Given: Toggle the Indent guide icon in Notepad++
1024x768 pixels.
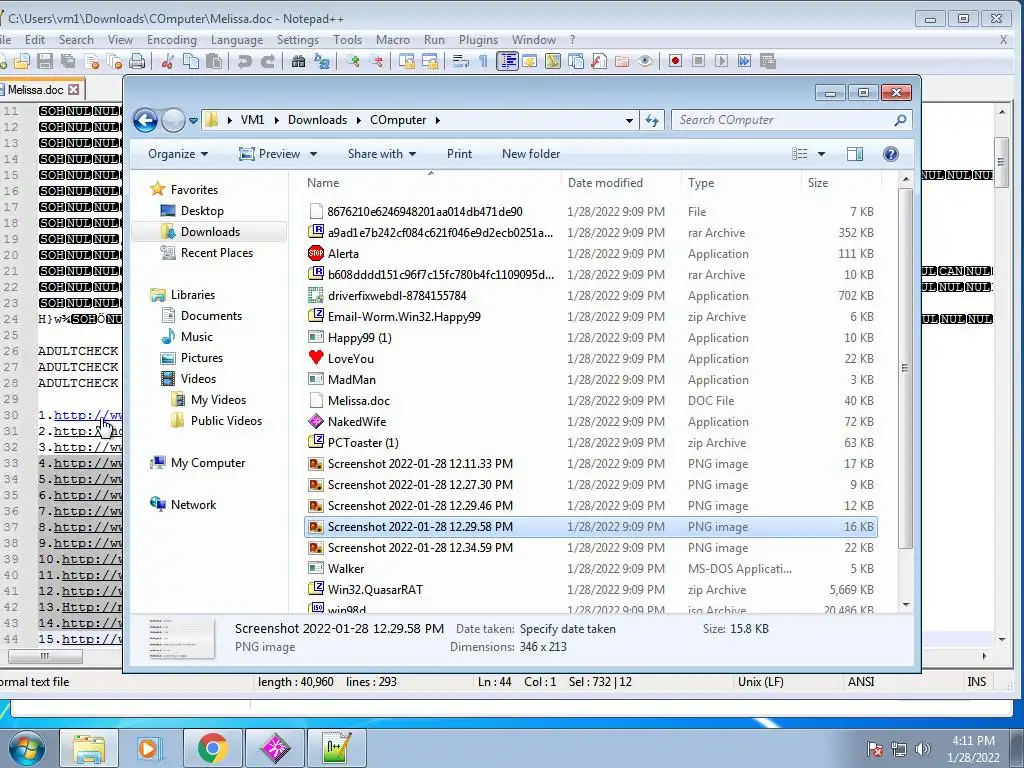Looking at the screenshot, I should point(507,61).
